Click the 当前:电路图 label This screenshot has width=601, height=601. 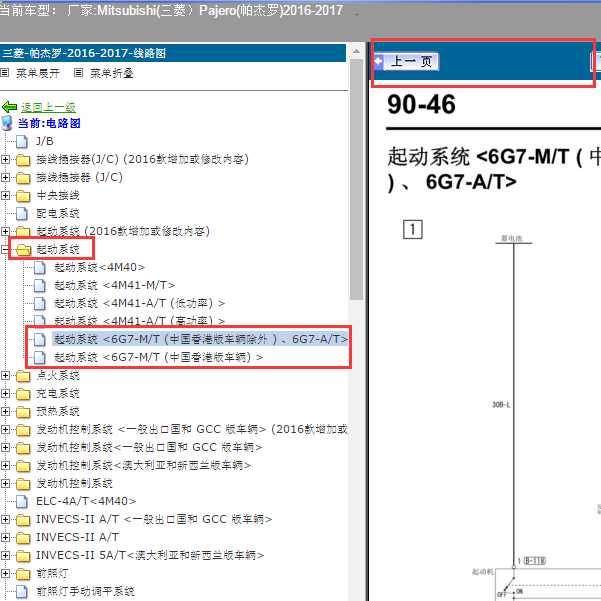click(x=49, y=123)
